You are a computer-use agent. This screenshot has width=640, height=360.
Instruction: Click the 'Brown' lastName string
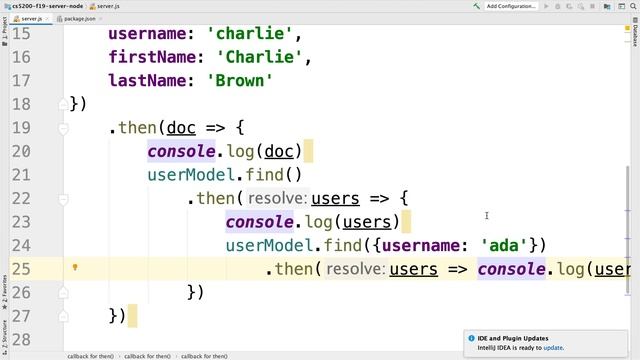[x=240, y=80]
